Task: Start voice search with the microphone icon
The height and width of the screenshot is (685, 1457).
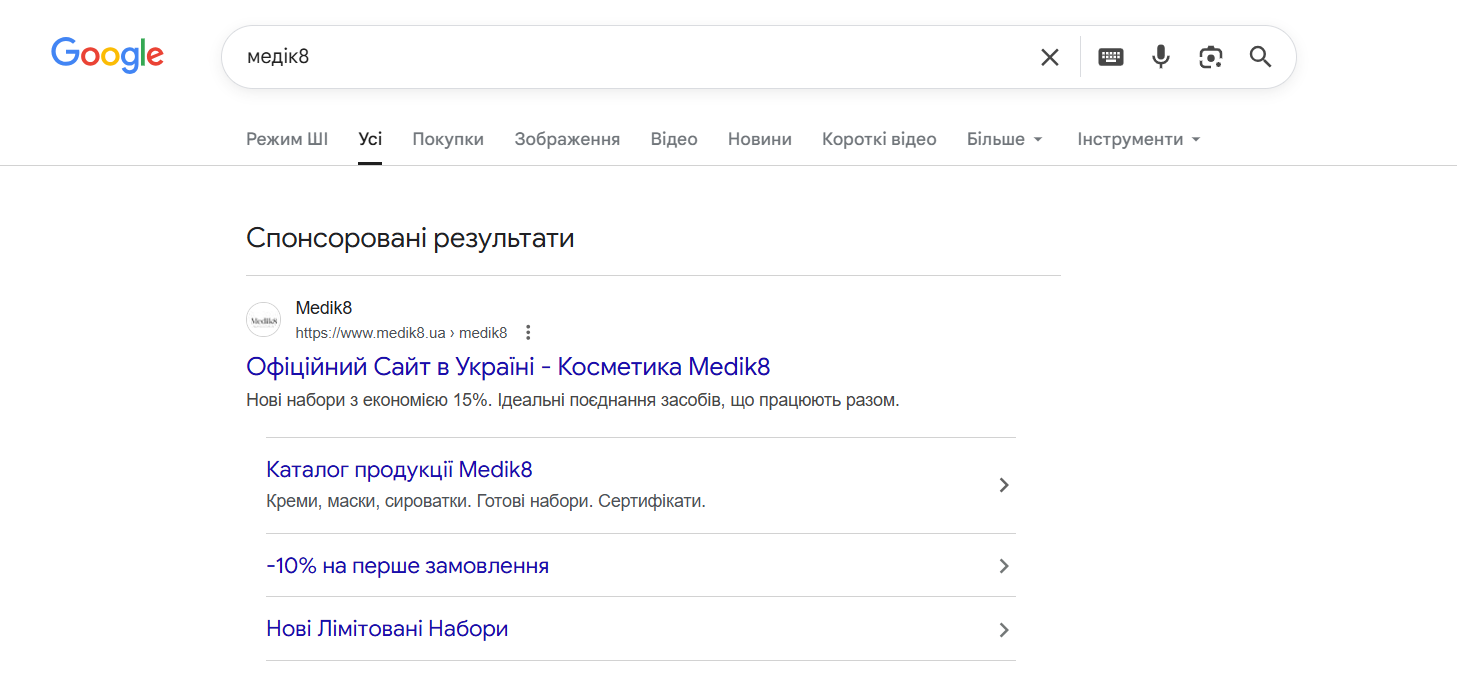Action: [1160, 57]
